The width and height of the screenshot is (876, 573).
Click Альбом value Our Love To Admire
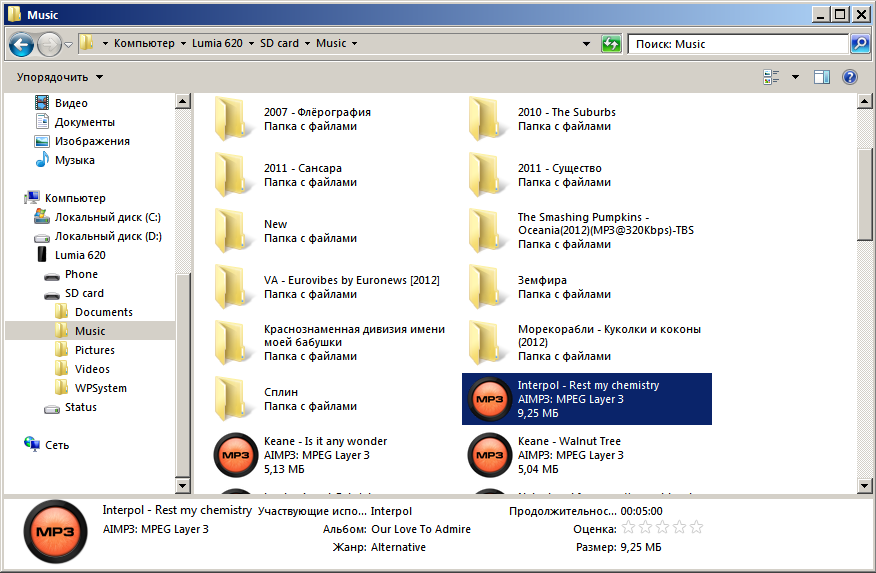click(x=421, y=529)
